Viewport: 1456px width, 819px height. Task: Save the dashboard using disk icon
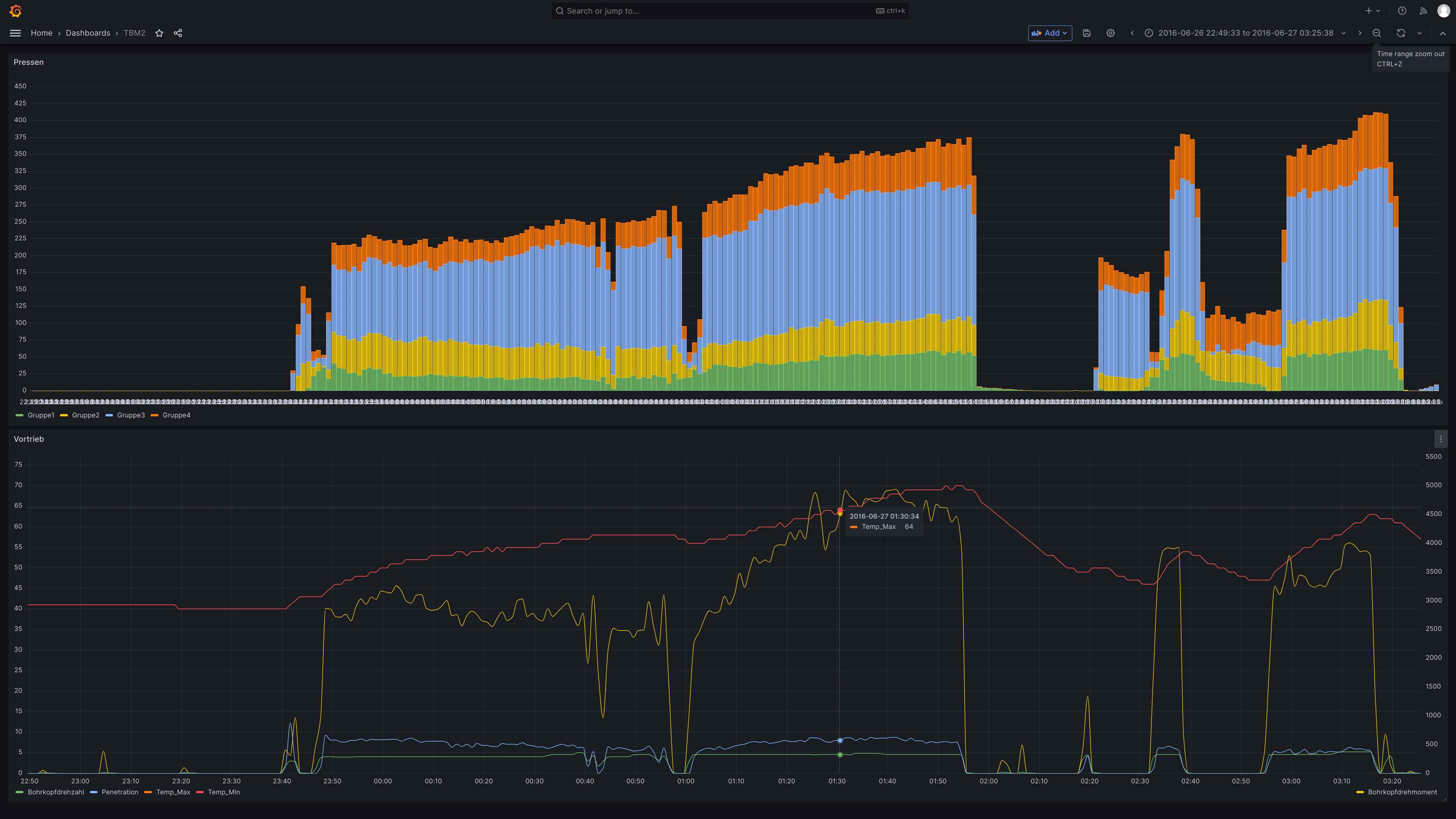point(1086,33)
